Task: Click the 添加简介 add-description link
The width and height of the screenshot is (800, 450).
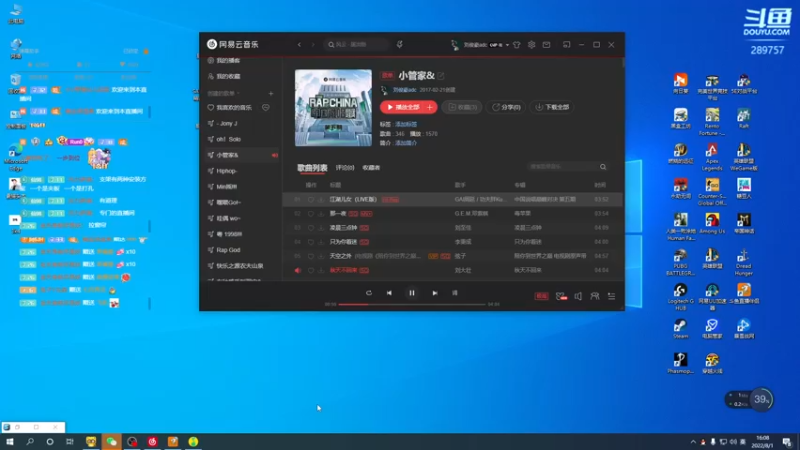Action: tap(406, 143)
